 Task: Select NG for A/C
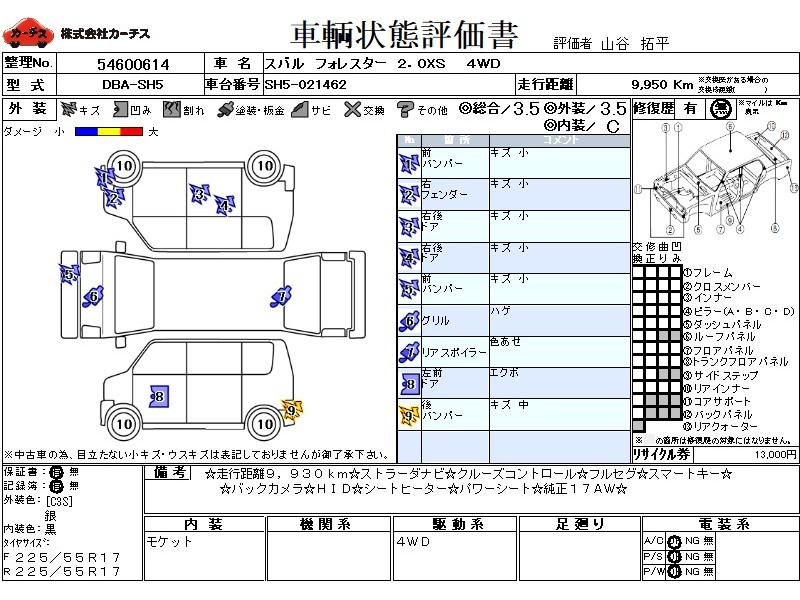(692, 541)
